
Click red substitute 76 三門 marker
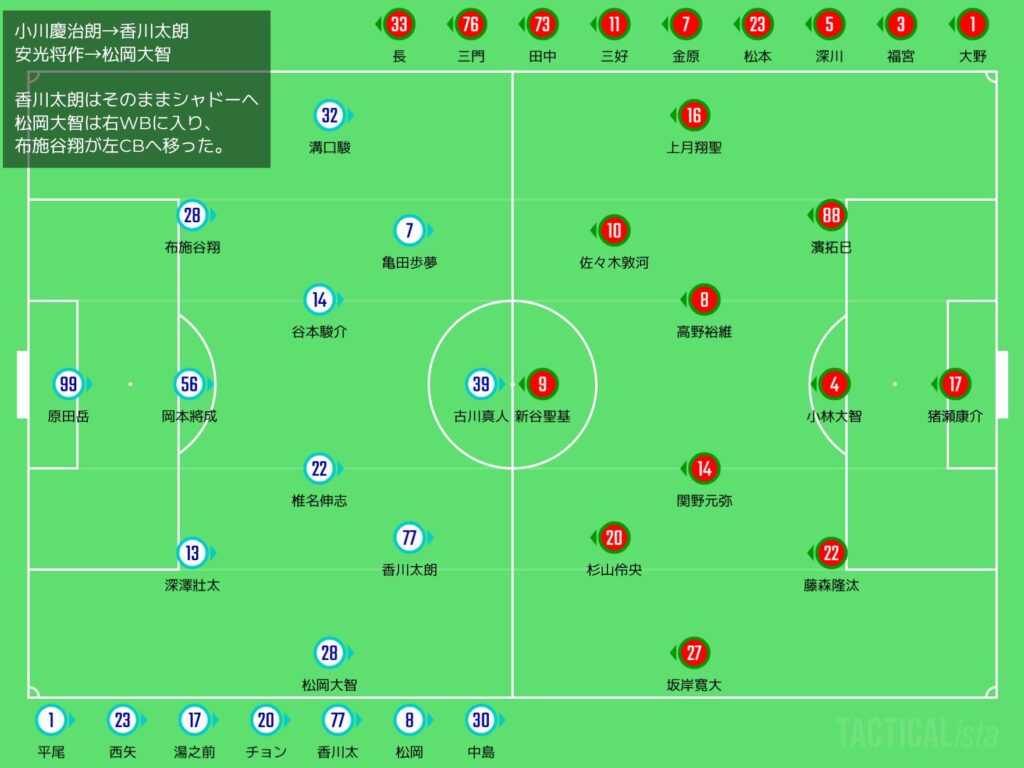coord(471,24)
